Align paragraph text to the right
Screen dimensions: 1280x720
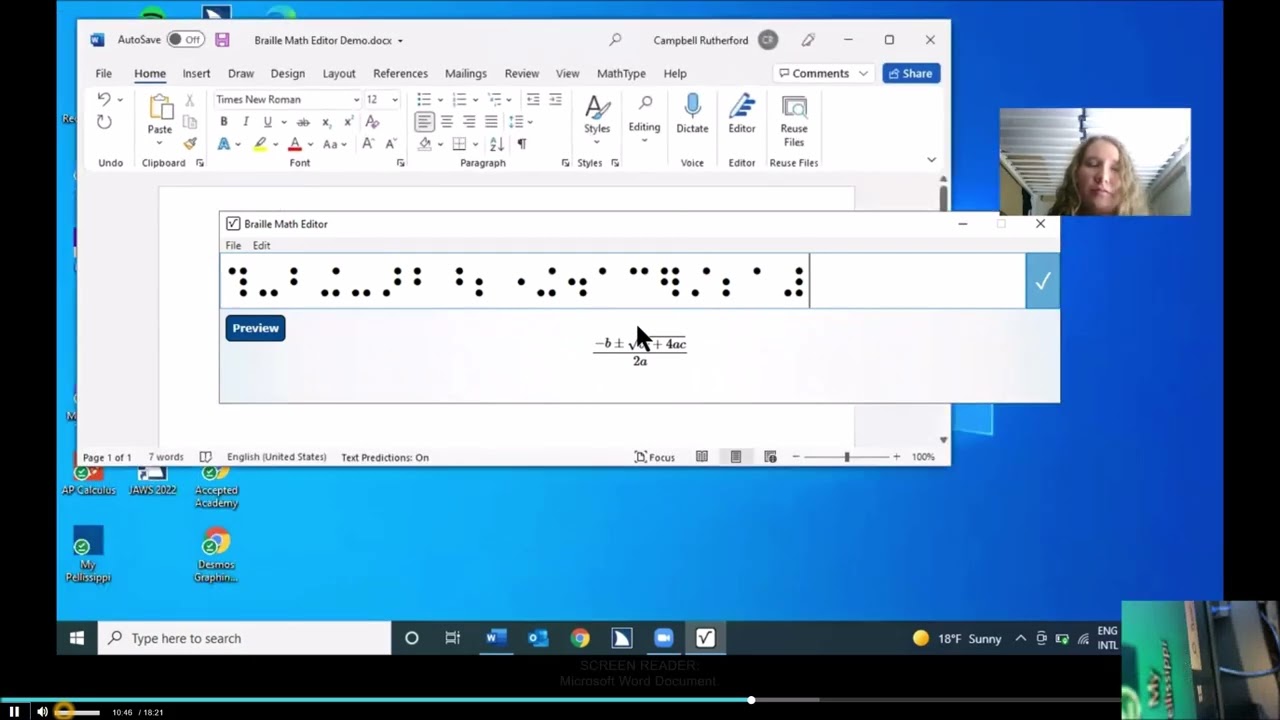[x=469, y=121]
